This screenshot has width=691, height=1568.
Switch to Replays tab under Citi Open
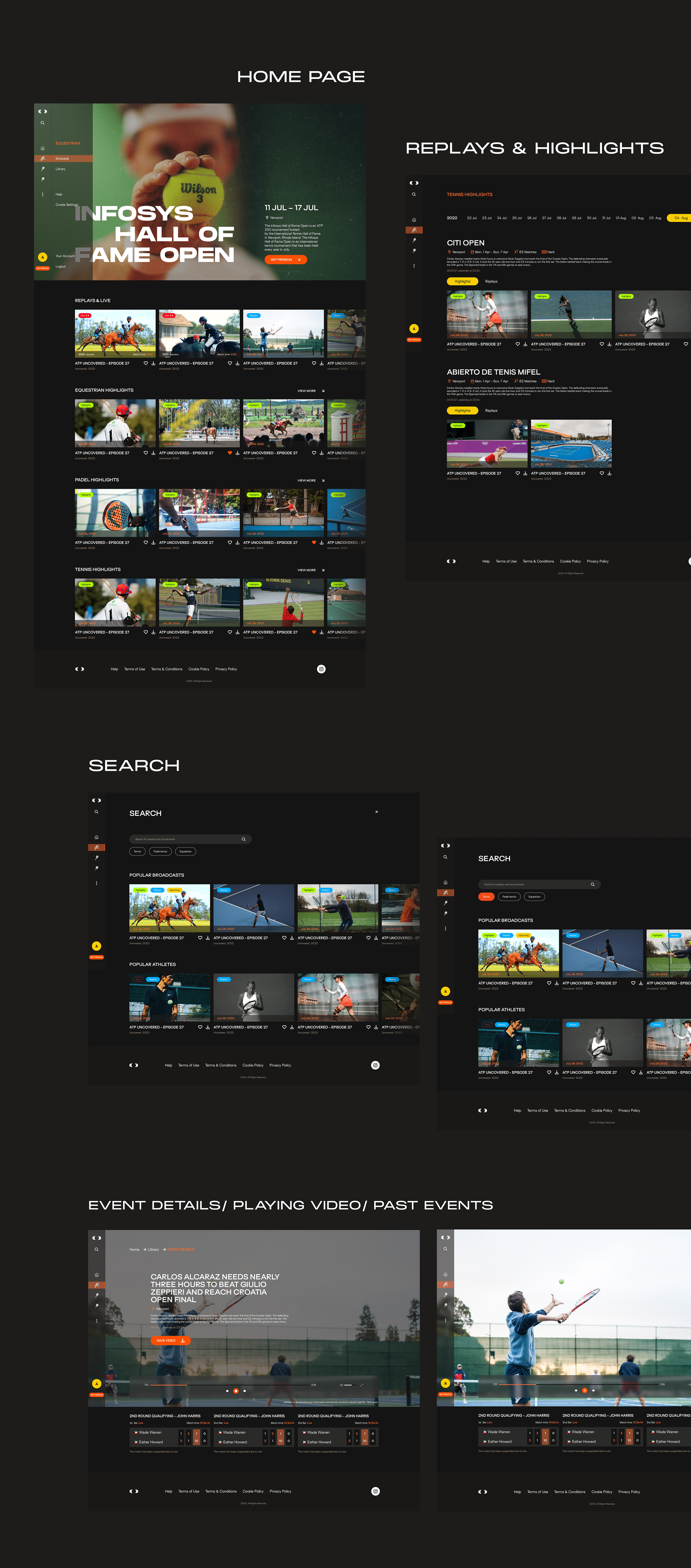click(491, 281)
